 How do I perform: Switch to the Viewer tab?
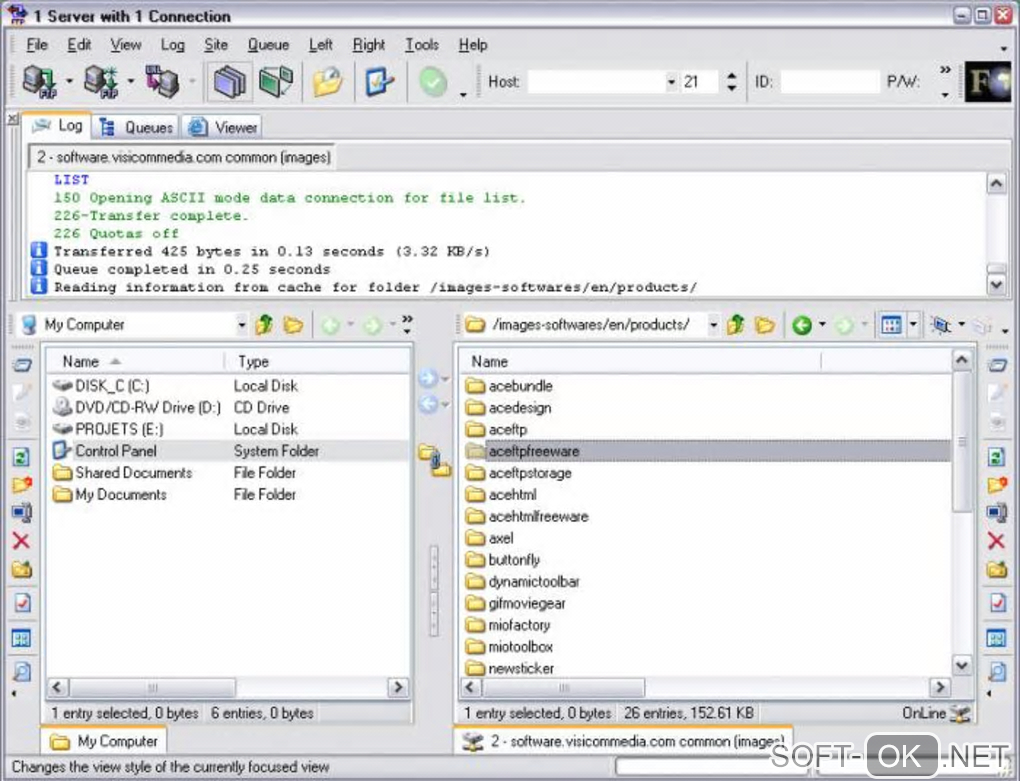click(224, 127)
